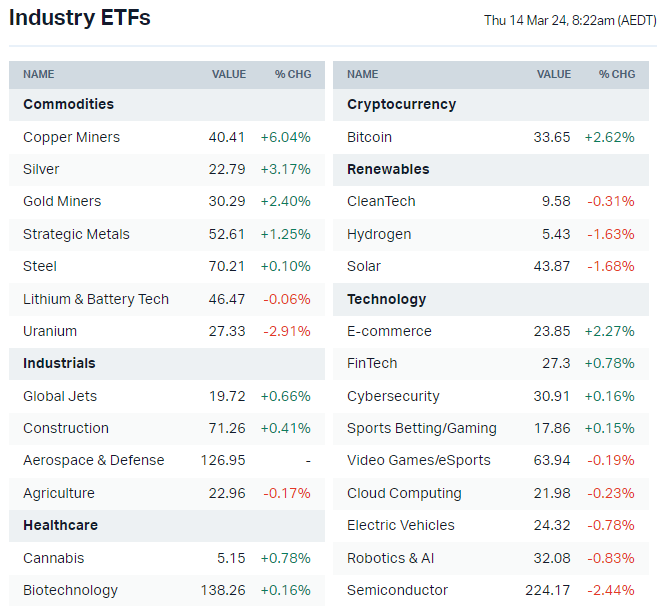
Task: Click Strategic Metals ETF name
Action: click(76, 234)
